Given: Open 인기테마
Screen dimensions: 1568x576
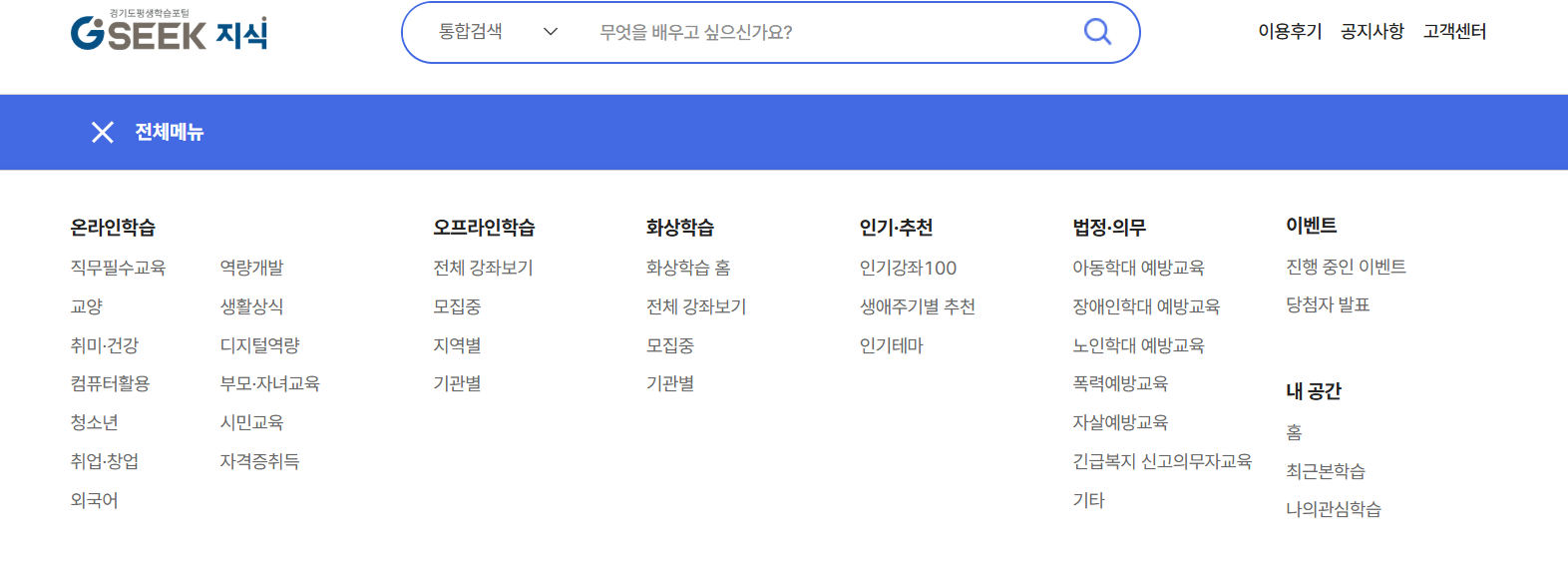Looking at the screenshot, I should coord(892,345).
